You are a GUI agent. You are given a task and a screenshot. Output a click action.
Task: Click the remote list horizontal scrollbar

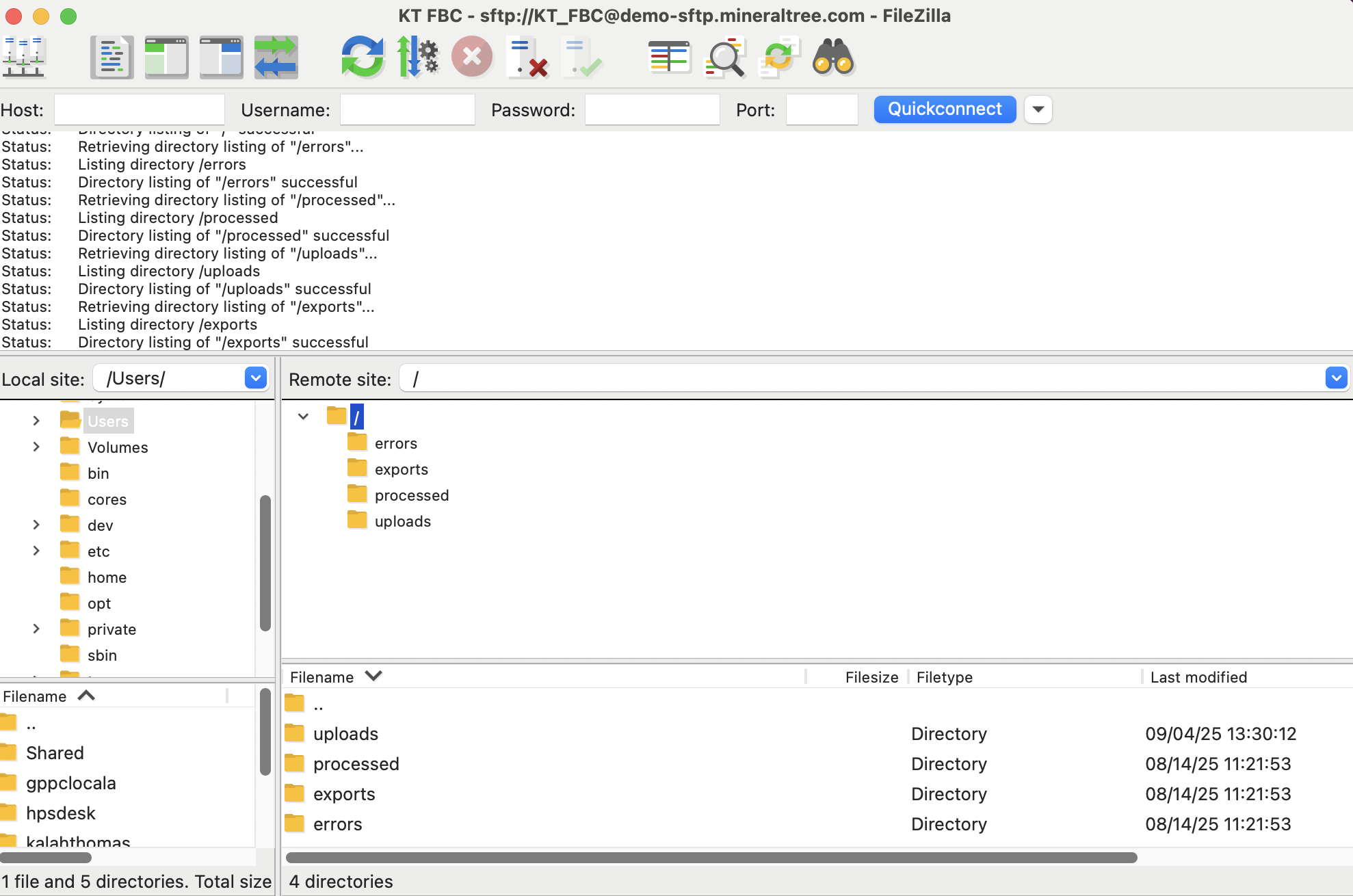coord(711,858)
